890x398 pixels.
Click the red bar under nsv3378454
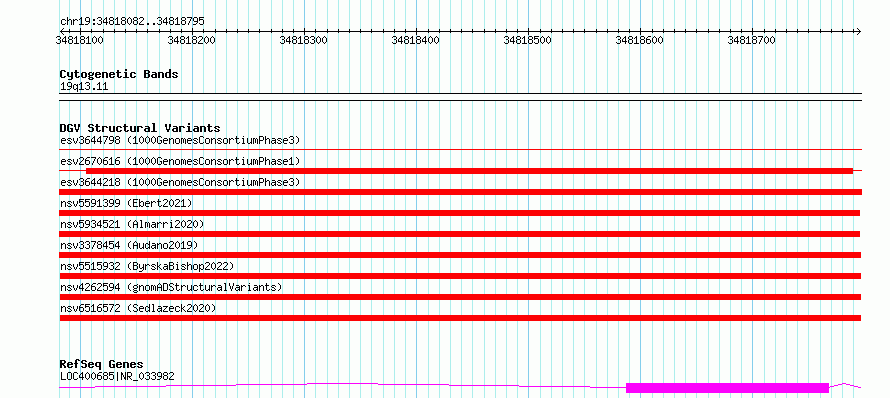click(460, 255)
